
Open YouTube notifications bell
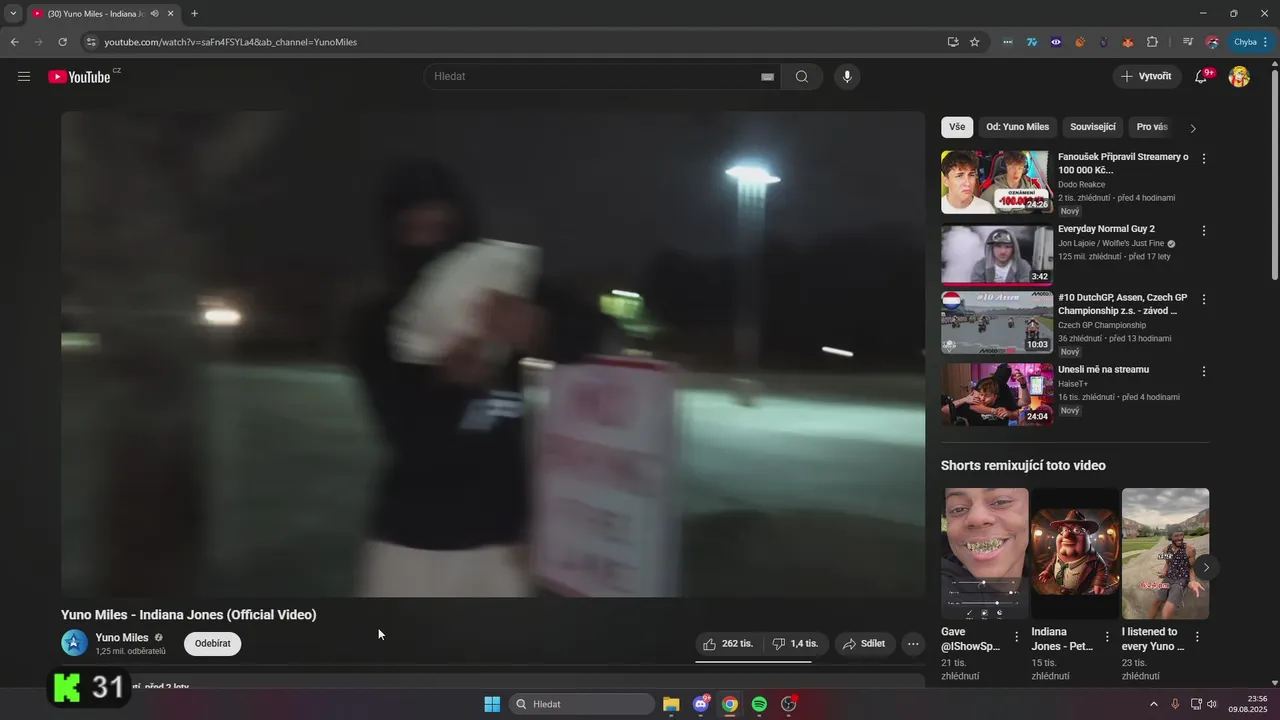point(1202,77)
